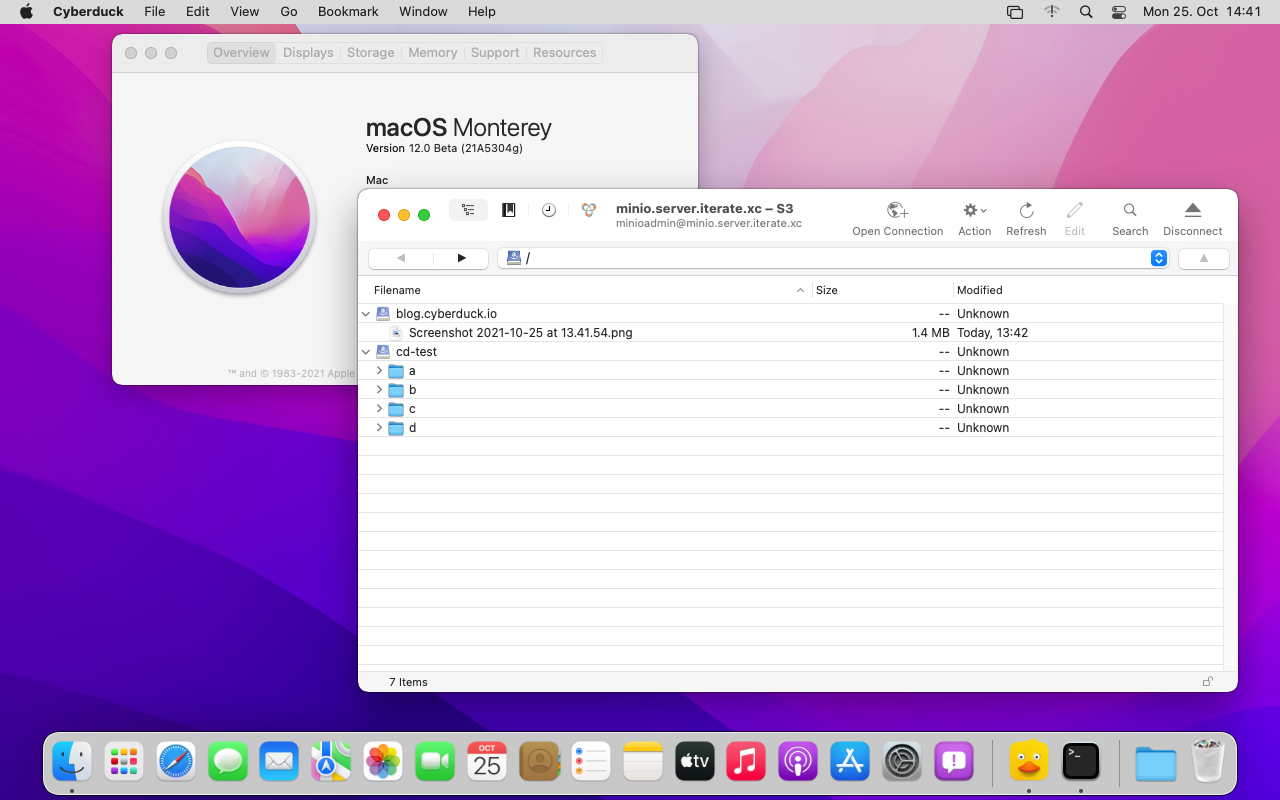Sort by Size column header
Image resolution: width=1280 pixels, height=800 pixels.
point(882,290)
